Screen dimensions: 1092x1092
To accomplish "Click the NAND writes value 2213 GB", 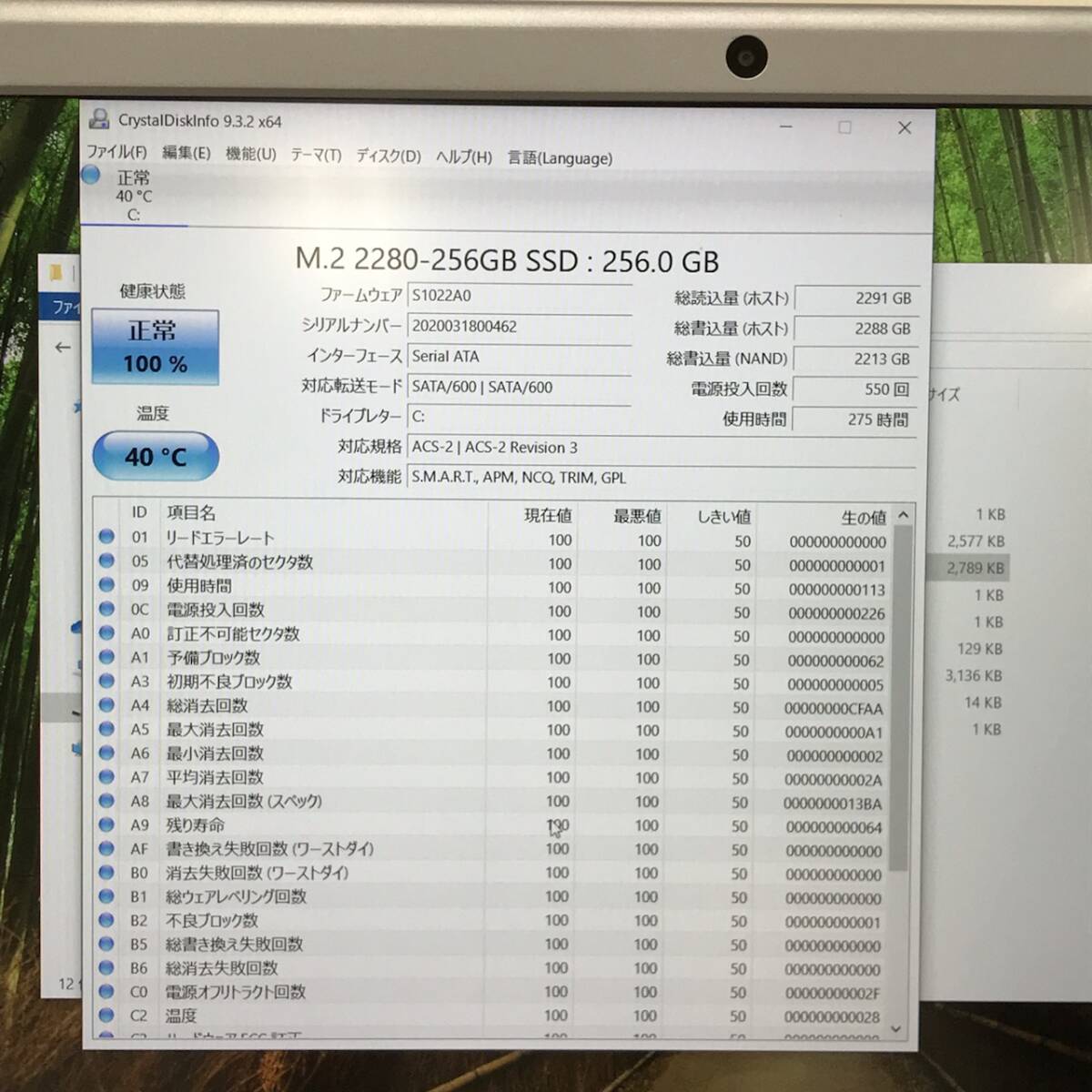I will pos(855,359).
